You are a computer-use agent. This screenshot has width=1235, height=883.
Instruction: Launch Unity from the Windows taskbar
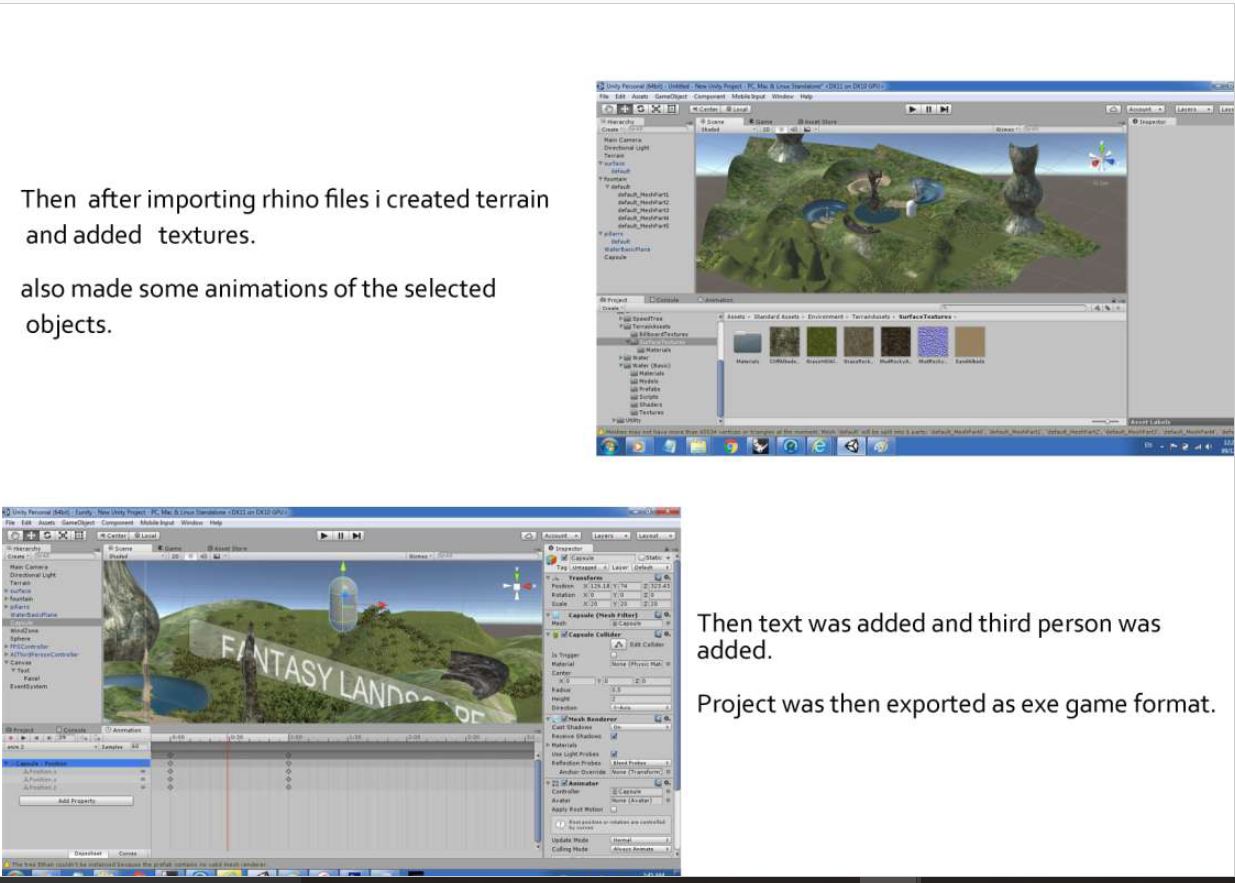pos(850,446)
